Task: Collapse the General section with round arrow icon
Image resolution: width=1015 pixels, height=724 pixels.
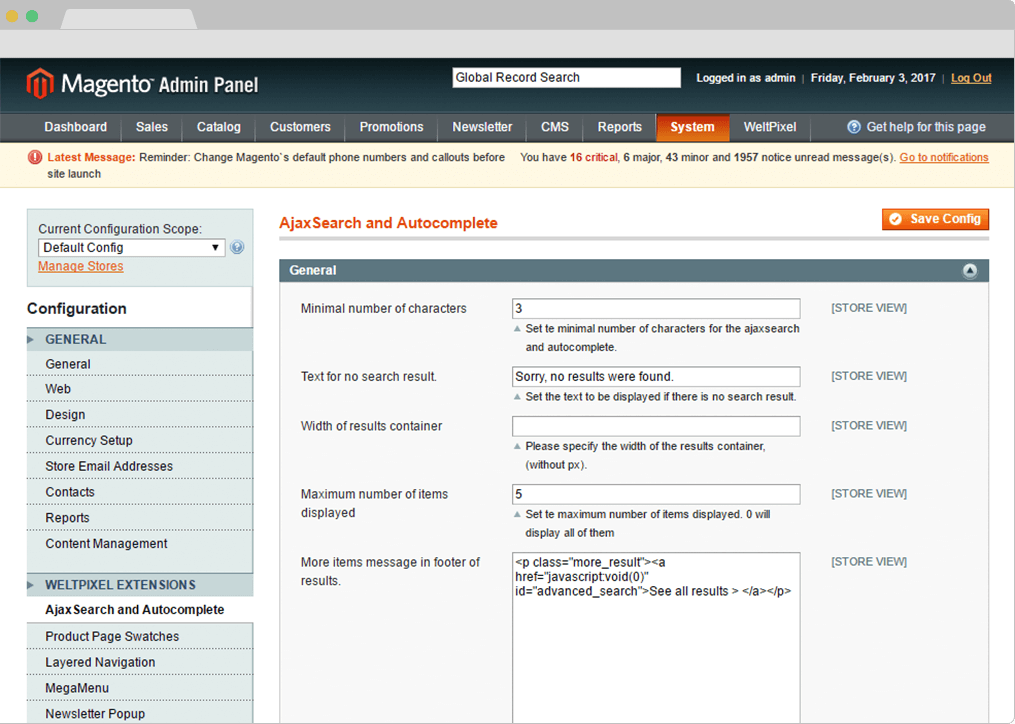Action: point(970,271)
